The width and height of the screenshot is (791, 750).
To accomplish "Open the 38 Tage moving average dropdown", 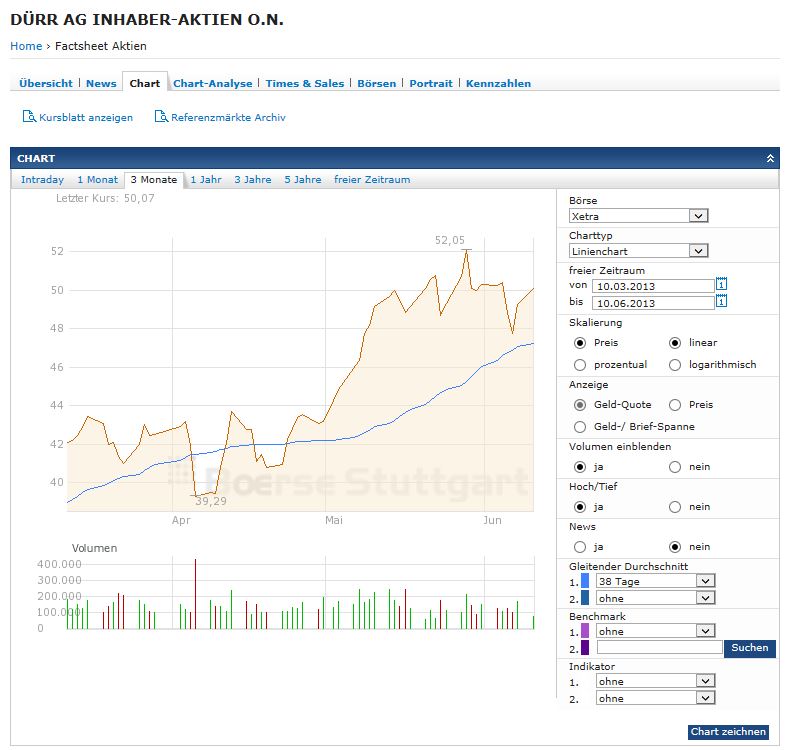I will tap(705, 581).
